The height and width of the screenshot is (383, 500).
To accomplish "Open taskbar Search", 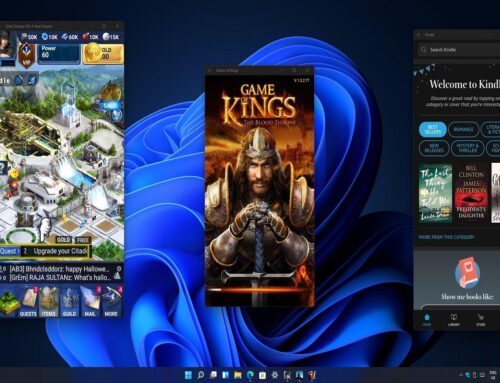I will pyautogui.click(x=201, y=375).
